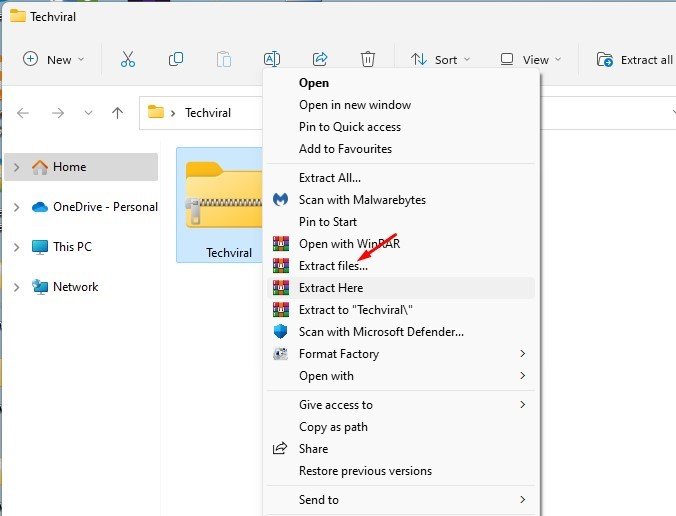Expand the This PC node
This screenshot has height=516, width=676.
click(16, 247)
